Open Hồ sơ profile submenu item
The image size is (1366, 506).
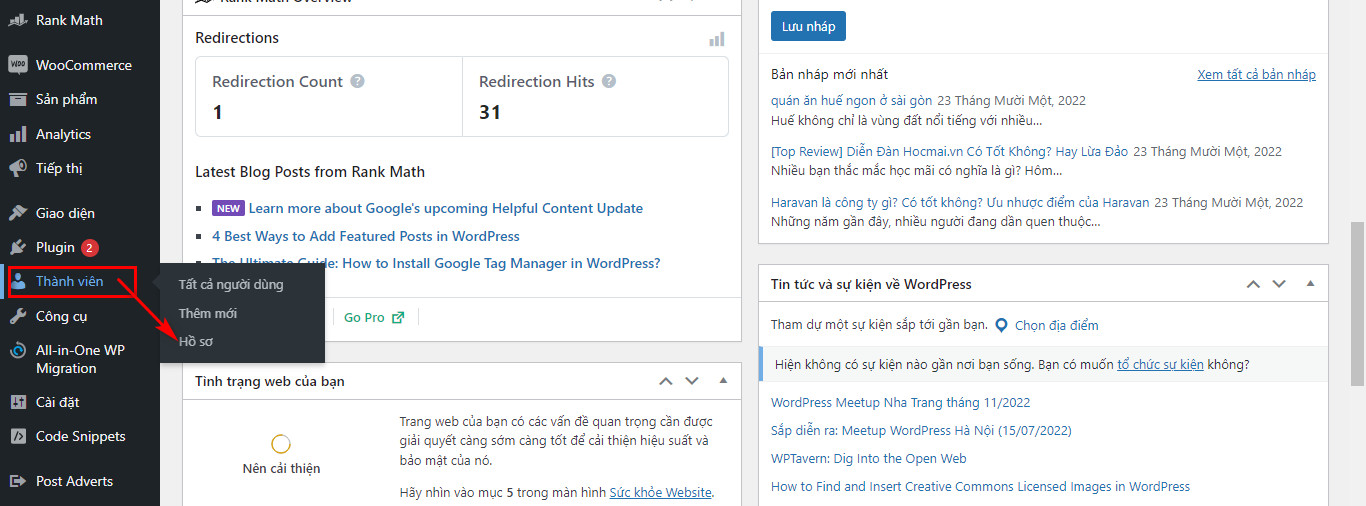(x=196, y=341)
